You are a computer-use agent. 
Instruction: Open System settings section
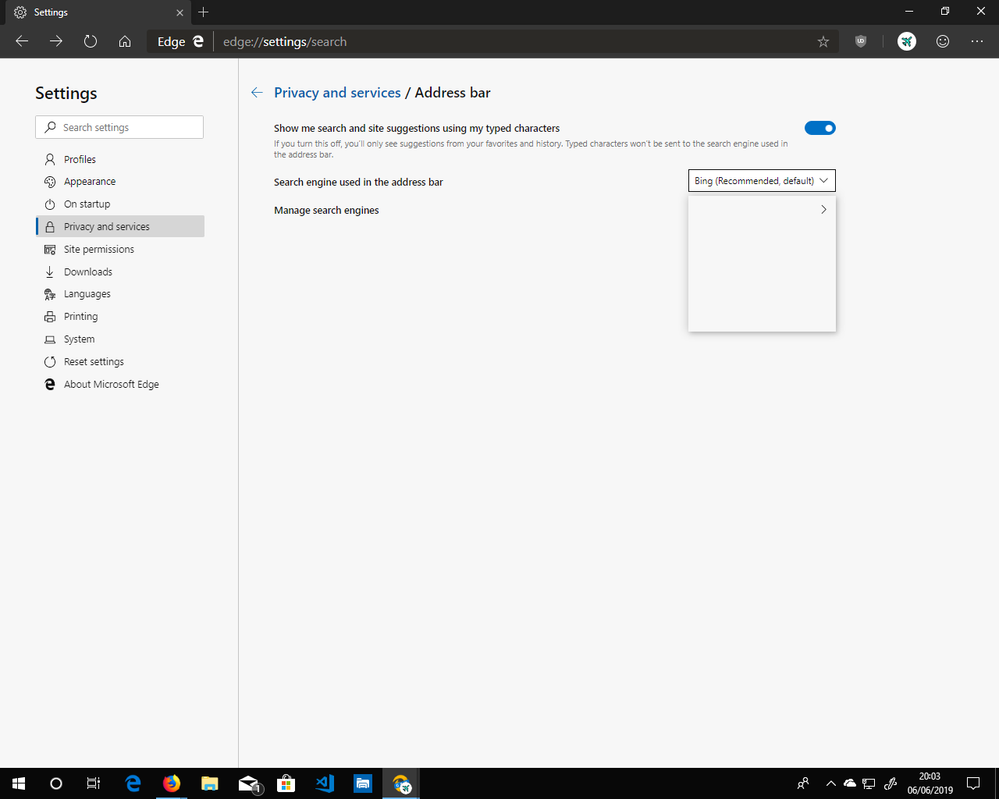tap(120, 339)
